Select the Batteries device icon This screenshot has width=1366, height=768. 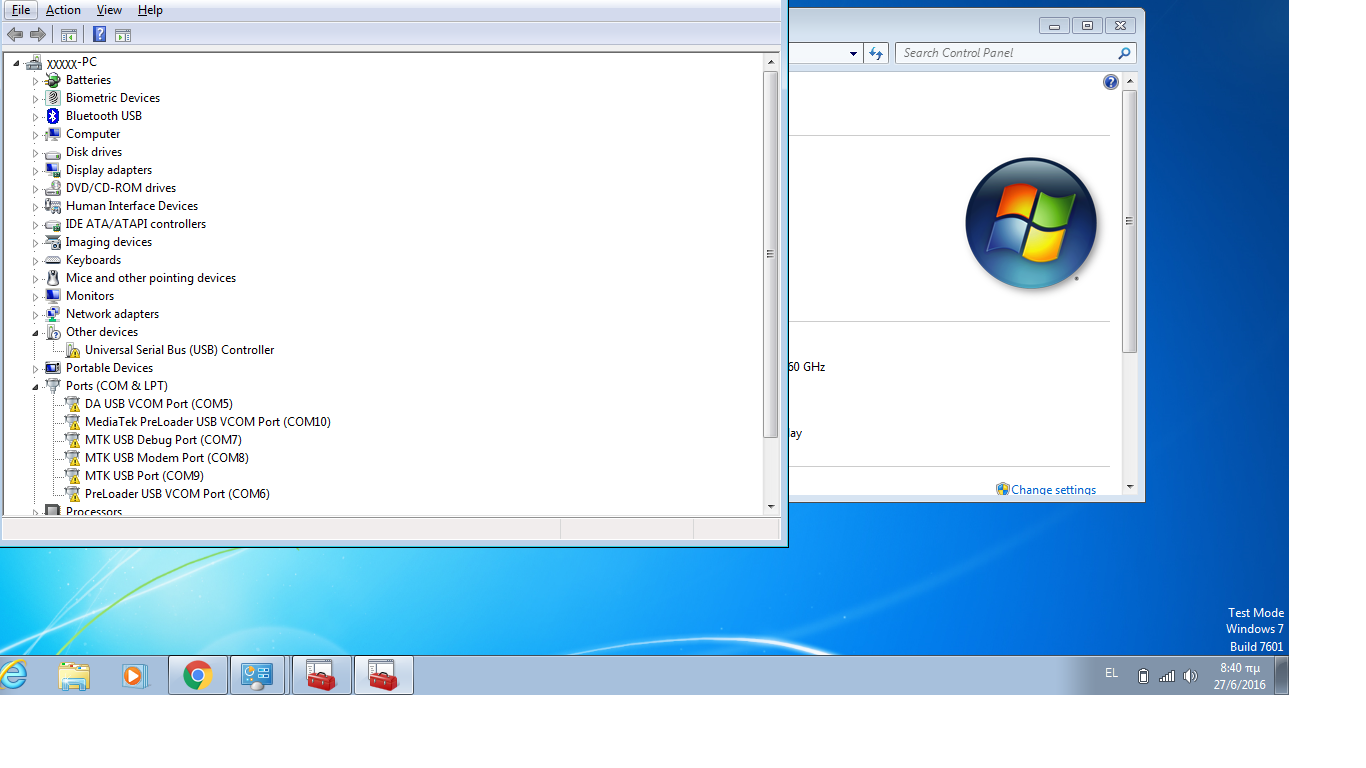click(53, 80)
